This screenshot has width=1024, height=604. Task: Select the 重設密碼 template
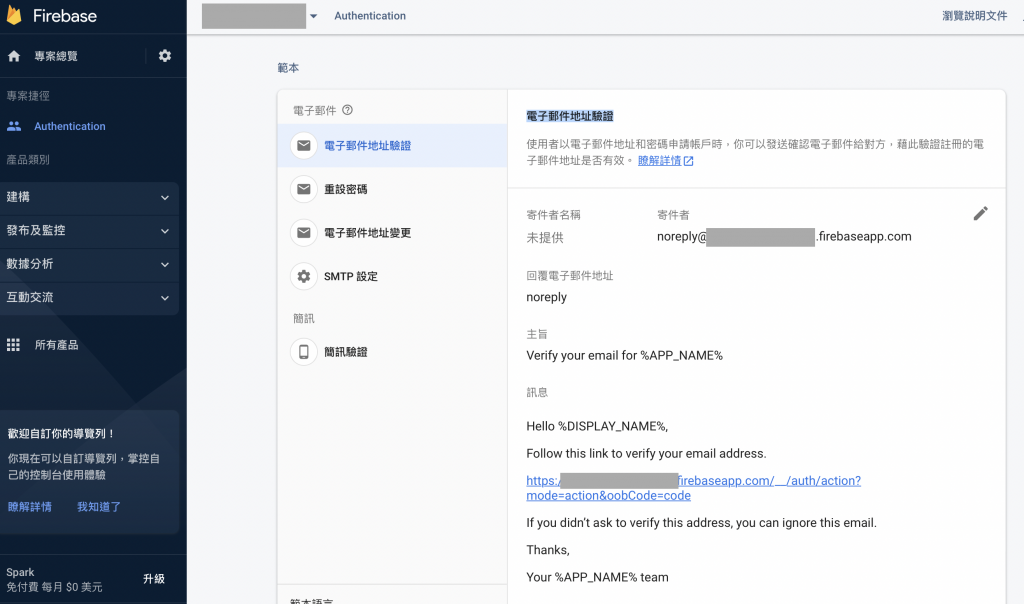coord(392,189)
